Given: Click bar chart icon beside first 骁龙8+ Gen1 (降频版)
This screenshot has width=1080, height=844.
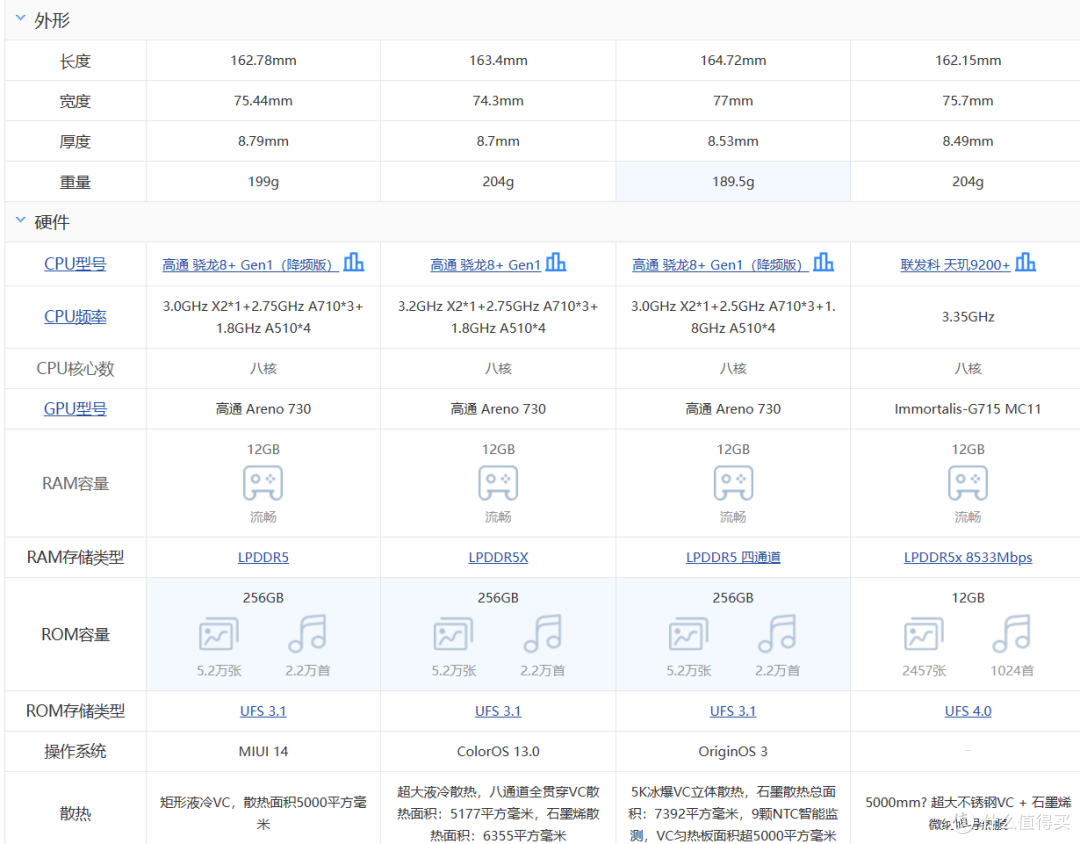Looking at the screenshot, I should [354, 262].
